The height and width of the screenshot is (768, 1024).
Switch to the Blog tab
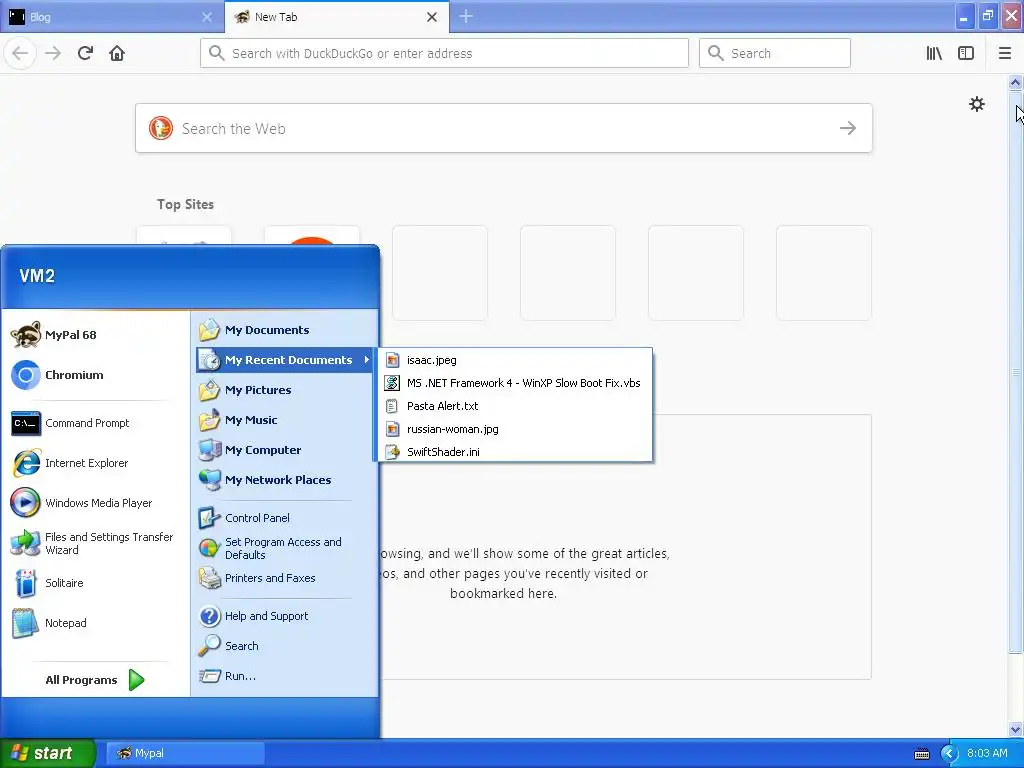click(x=104, y=17)
